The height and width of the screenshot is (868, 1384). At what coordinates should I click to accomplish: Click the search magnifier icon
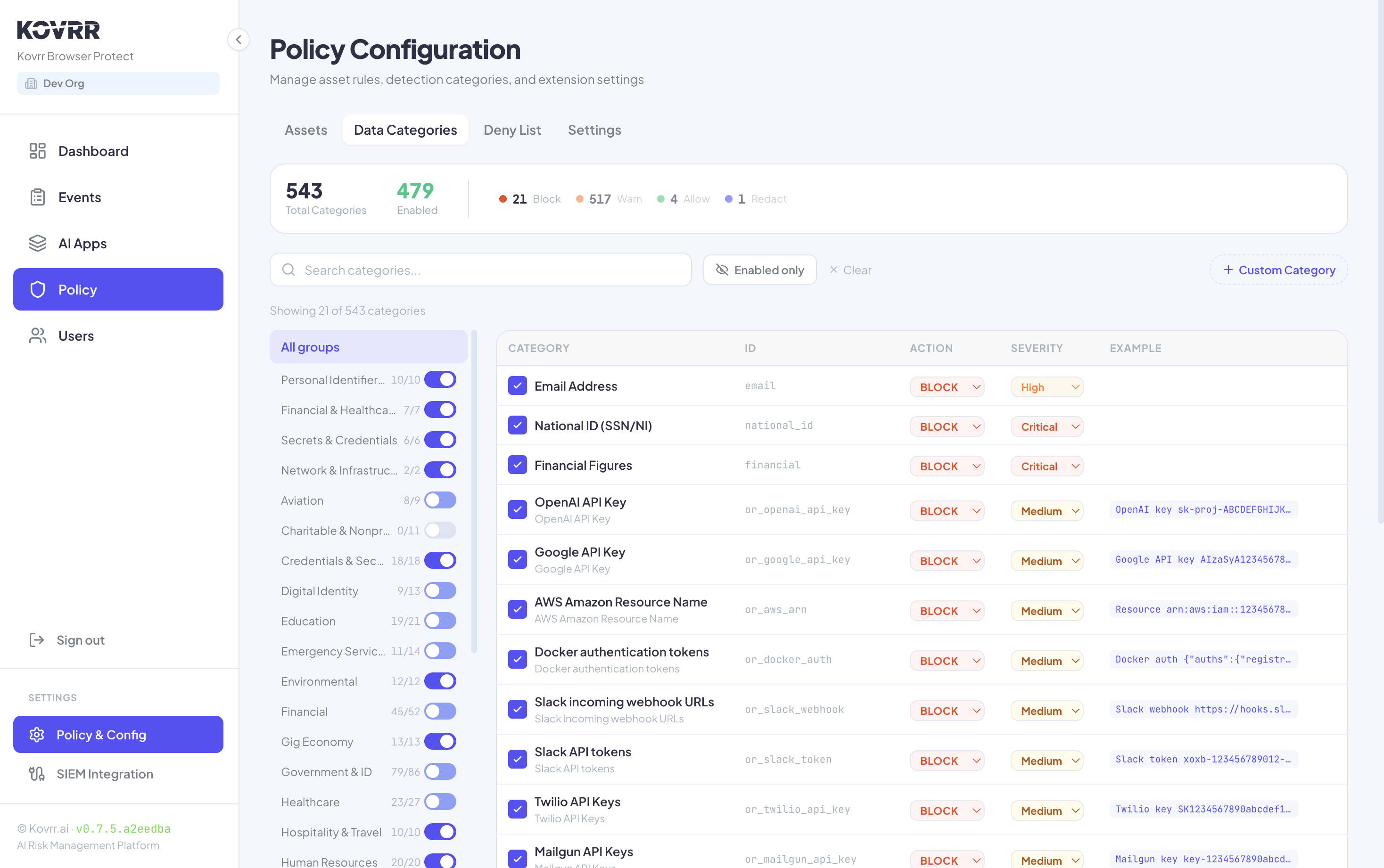(x=289, y=270)
